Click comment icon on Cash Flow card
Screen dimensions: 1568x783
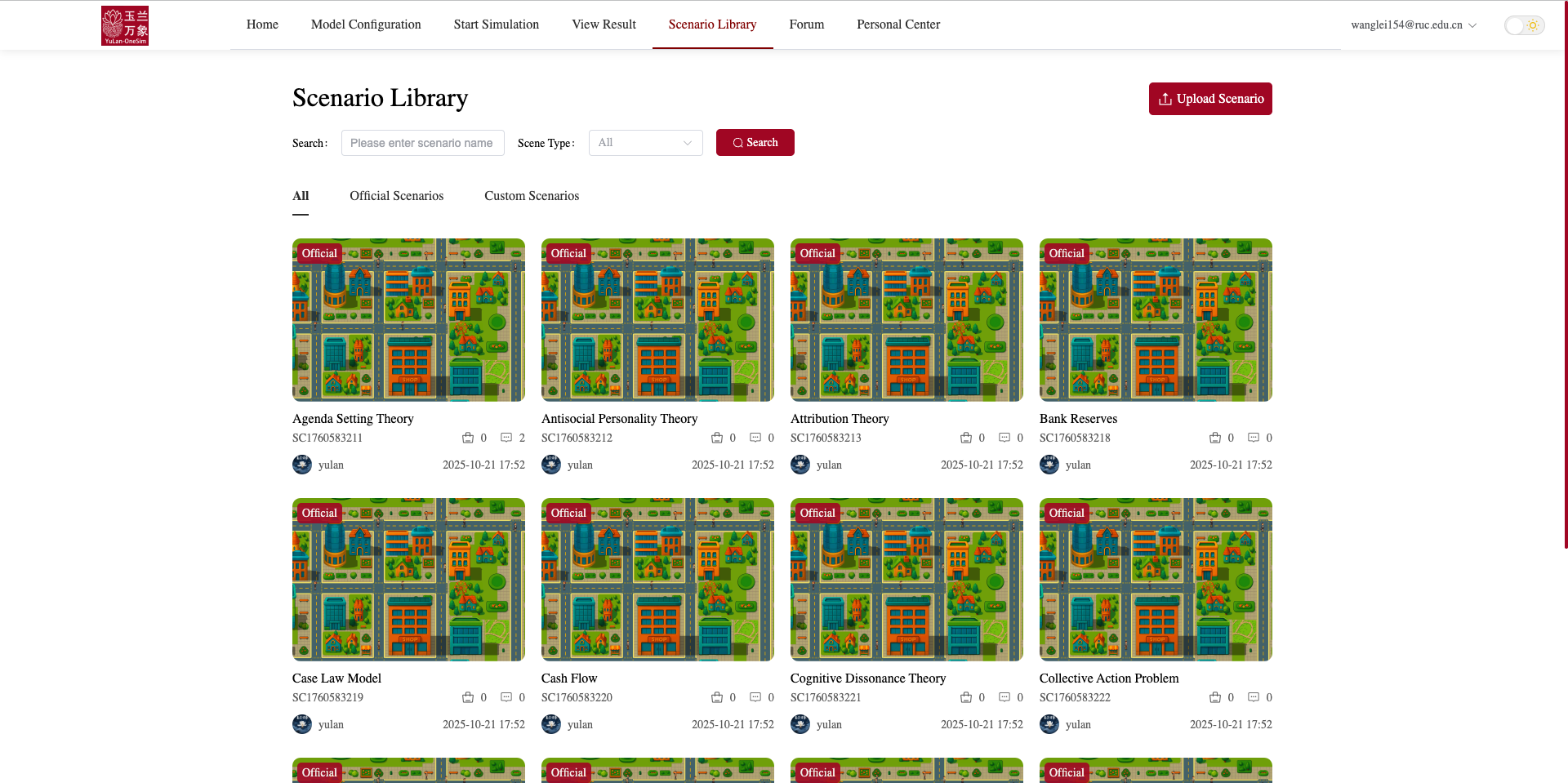[755, 697]
